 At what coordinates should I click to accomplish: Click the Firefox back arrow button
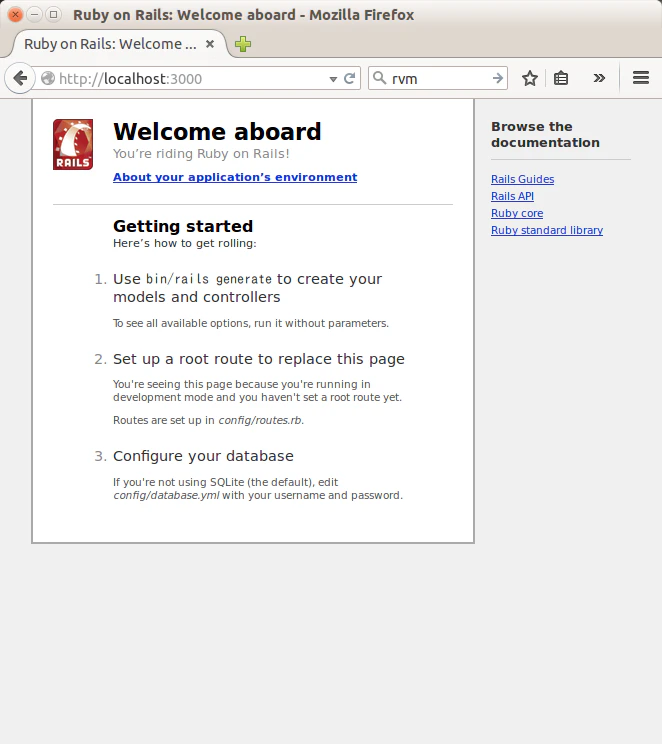(x=20, y=78)
